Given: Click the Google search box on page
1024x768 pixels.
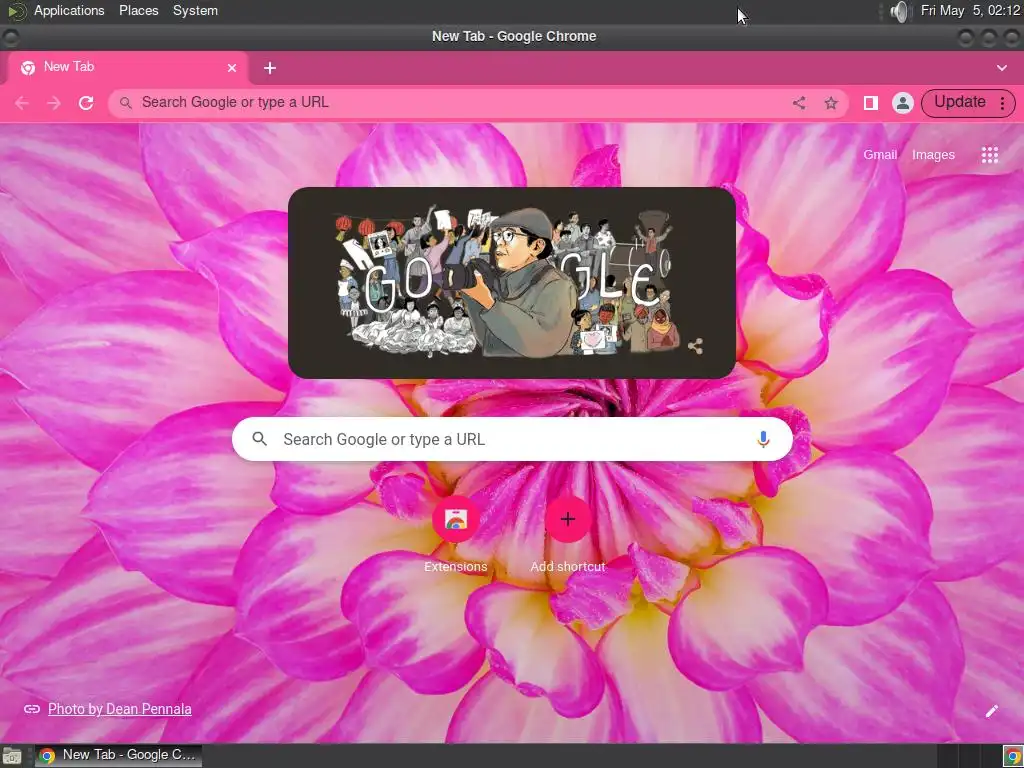Looking at the screenshot, I should (512, 440).
